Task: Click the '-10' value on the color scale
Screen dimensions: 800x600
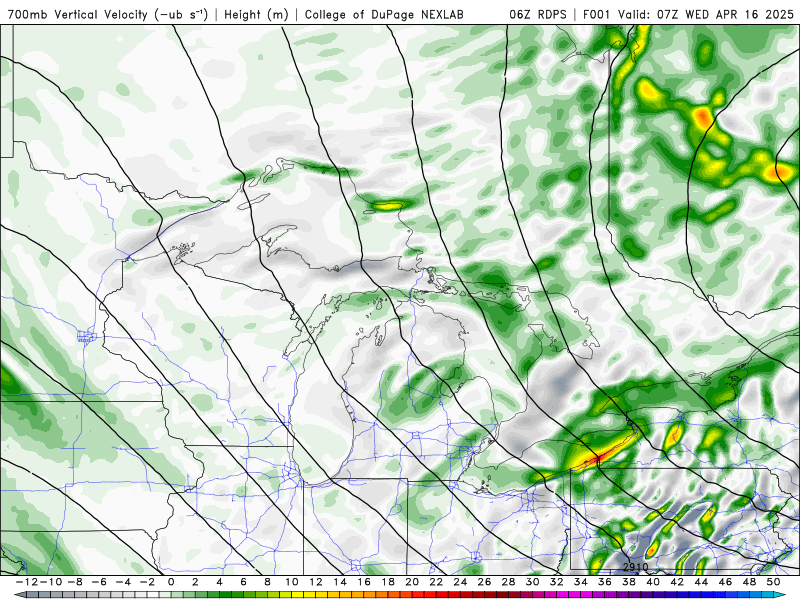Action: point(50,582)
